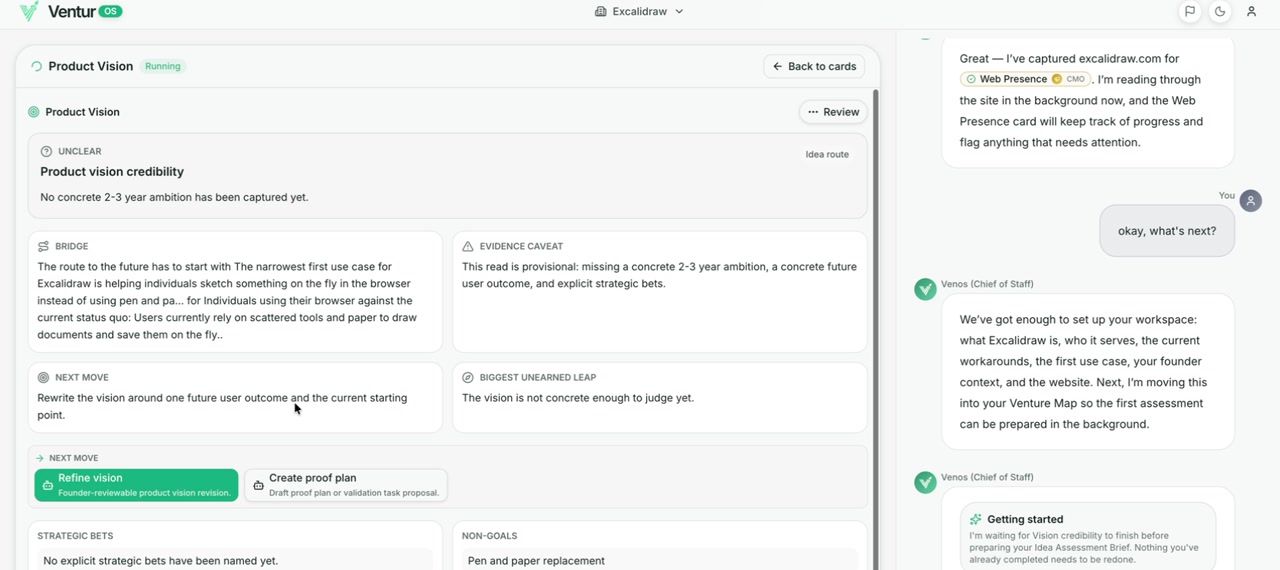
Task: Click the building icon next to Excalidraw
Action: pyautogui.click(x=601, y=12)
